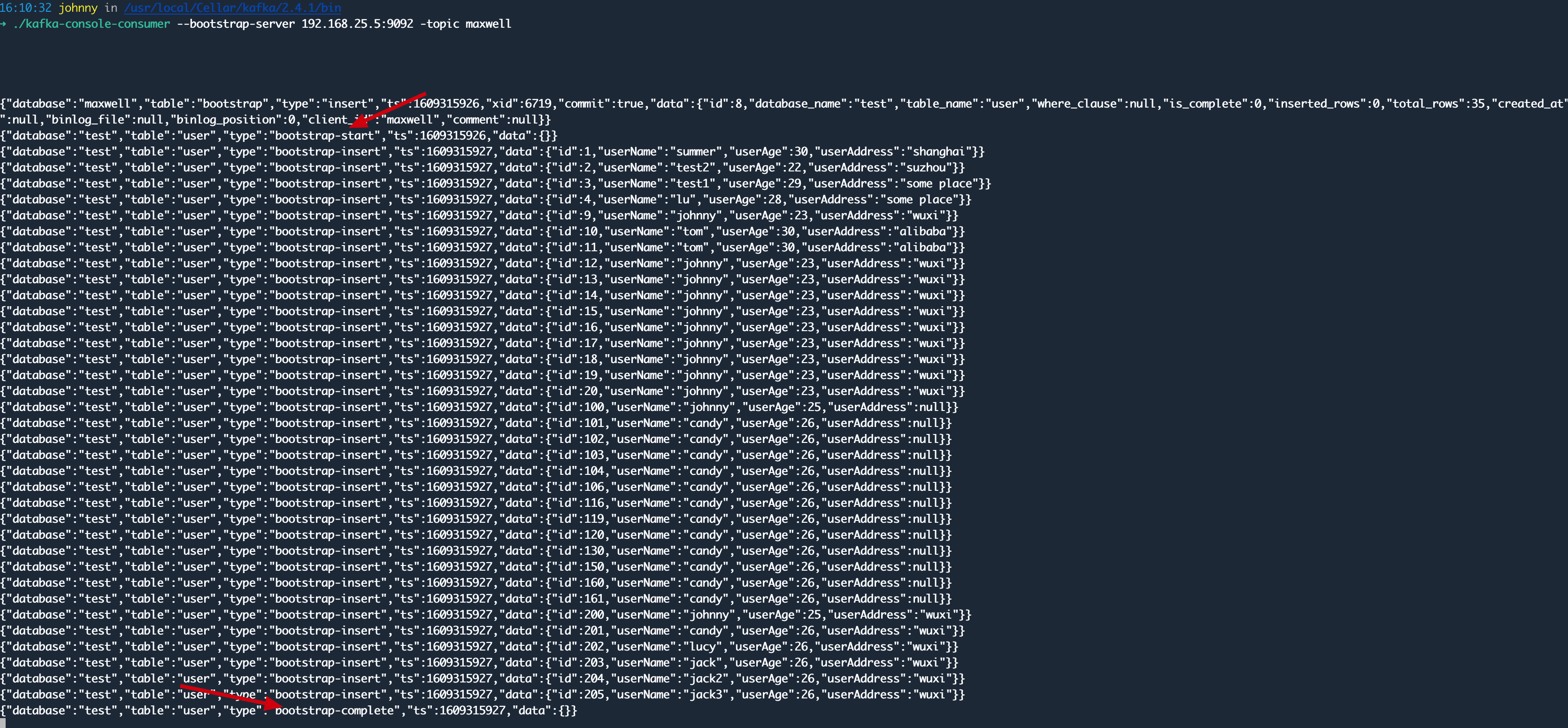Click the row with "id":15

[483, 311]
